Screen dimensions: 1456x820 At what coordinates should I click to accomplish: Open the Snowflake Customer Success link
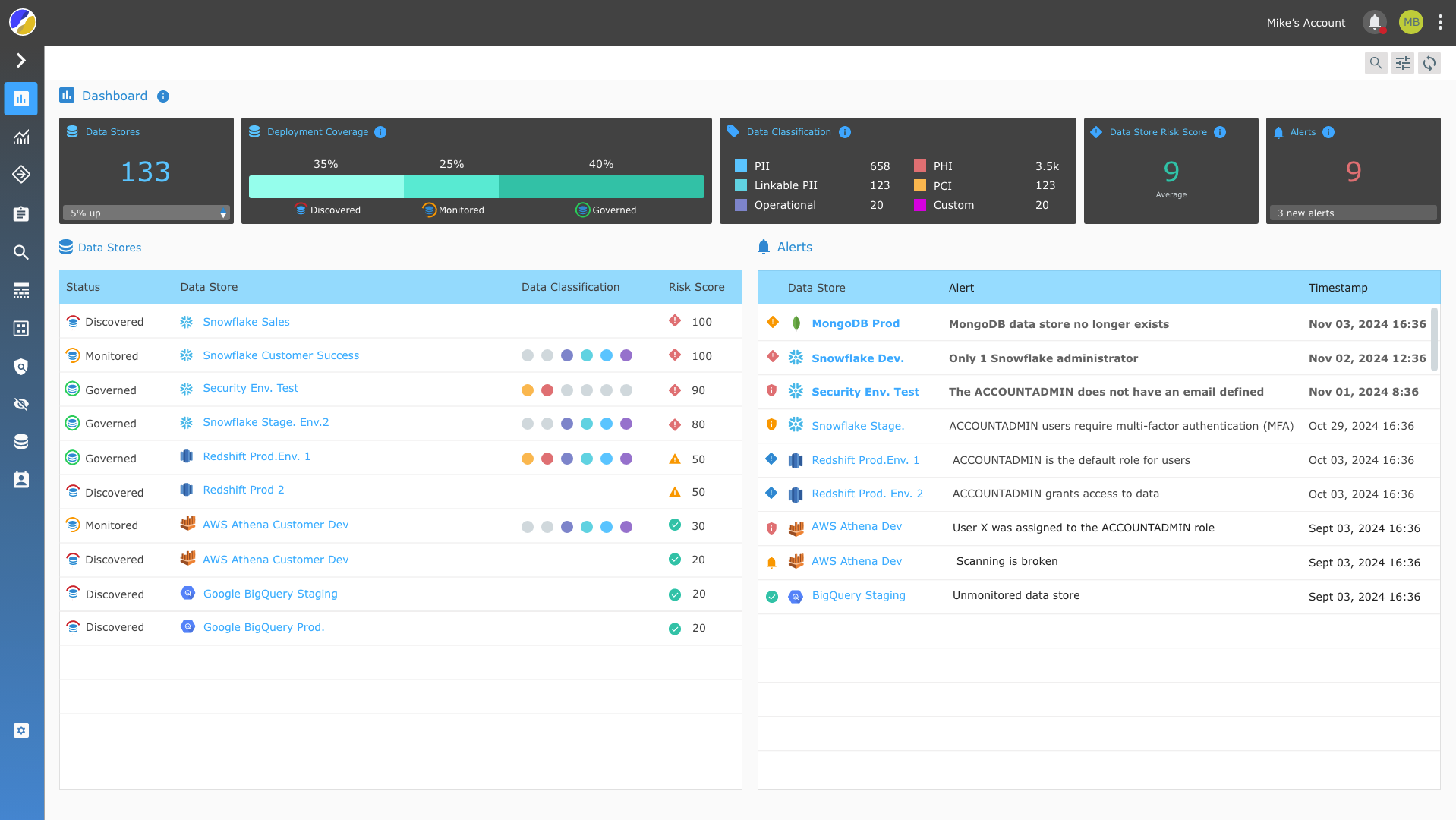point(281,355)
